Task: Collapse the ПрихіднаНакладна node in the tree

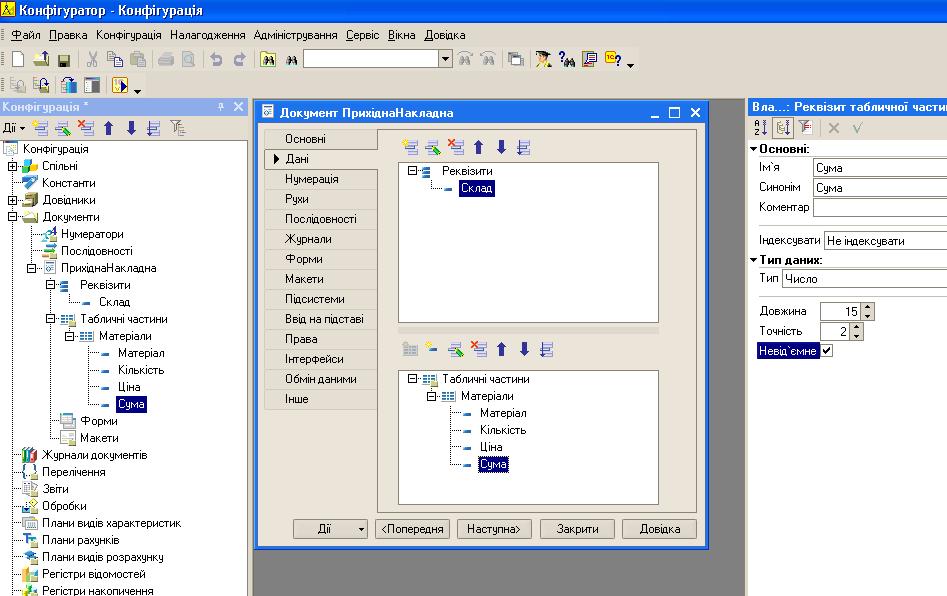Action: coord(31,268)
